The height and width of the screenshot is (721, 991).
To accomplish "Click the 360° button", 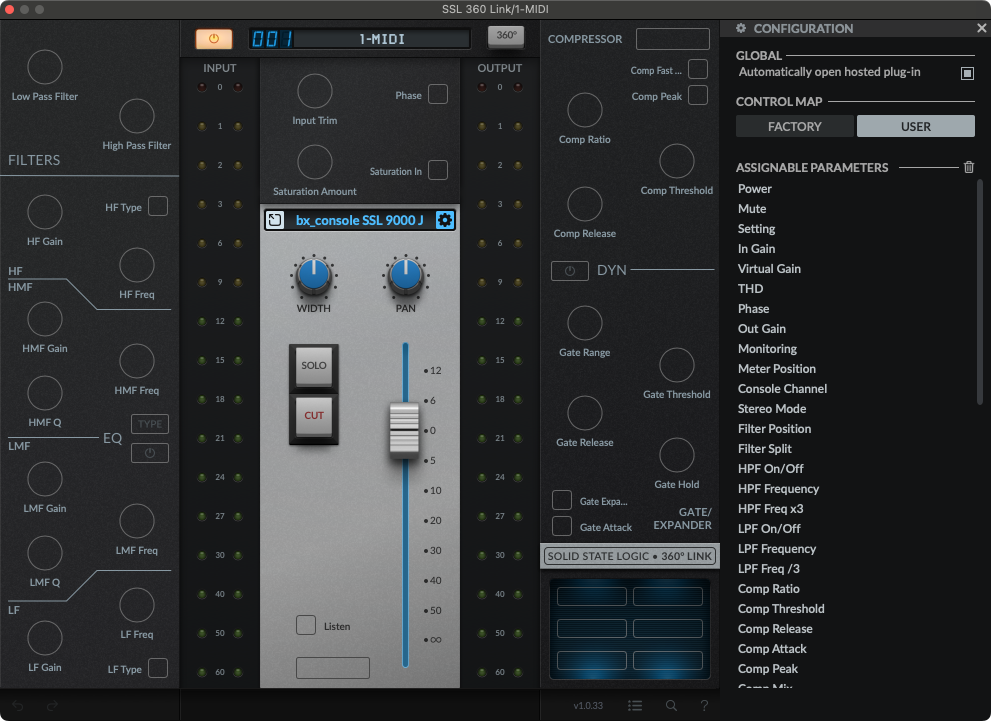I will pyautogui.click(x=506, y=36).
